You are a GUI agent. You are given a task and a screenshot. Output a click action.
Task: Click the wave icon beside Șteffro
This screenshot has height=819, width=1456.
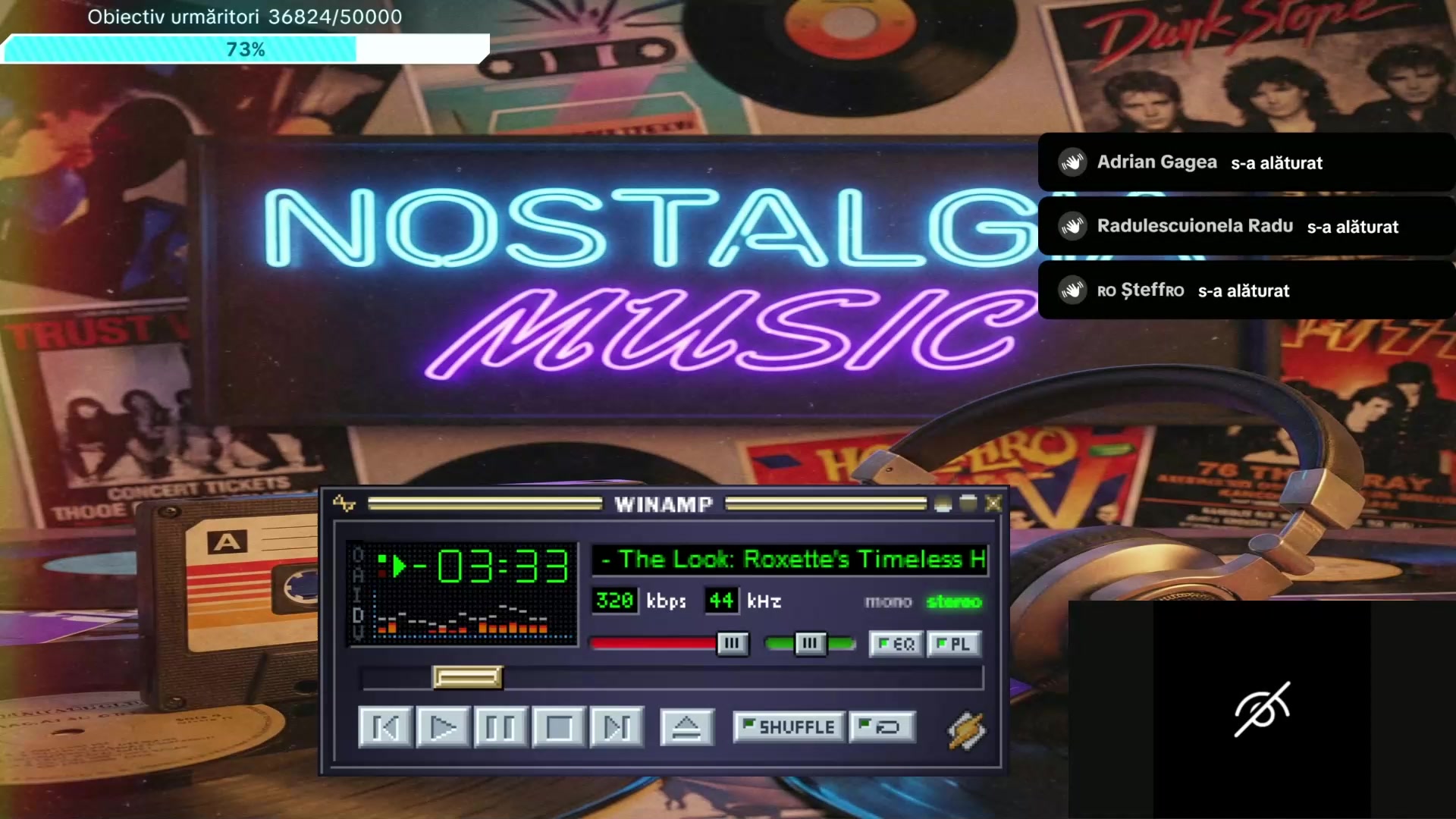click(x=1073, y=290)
